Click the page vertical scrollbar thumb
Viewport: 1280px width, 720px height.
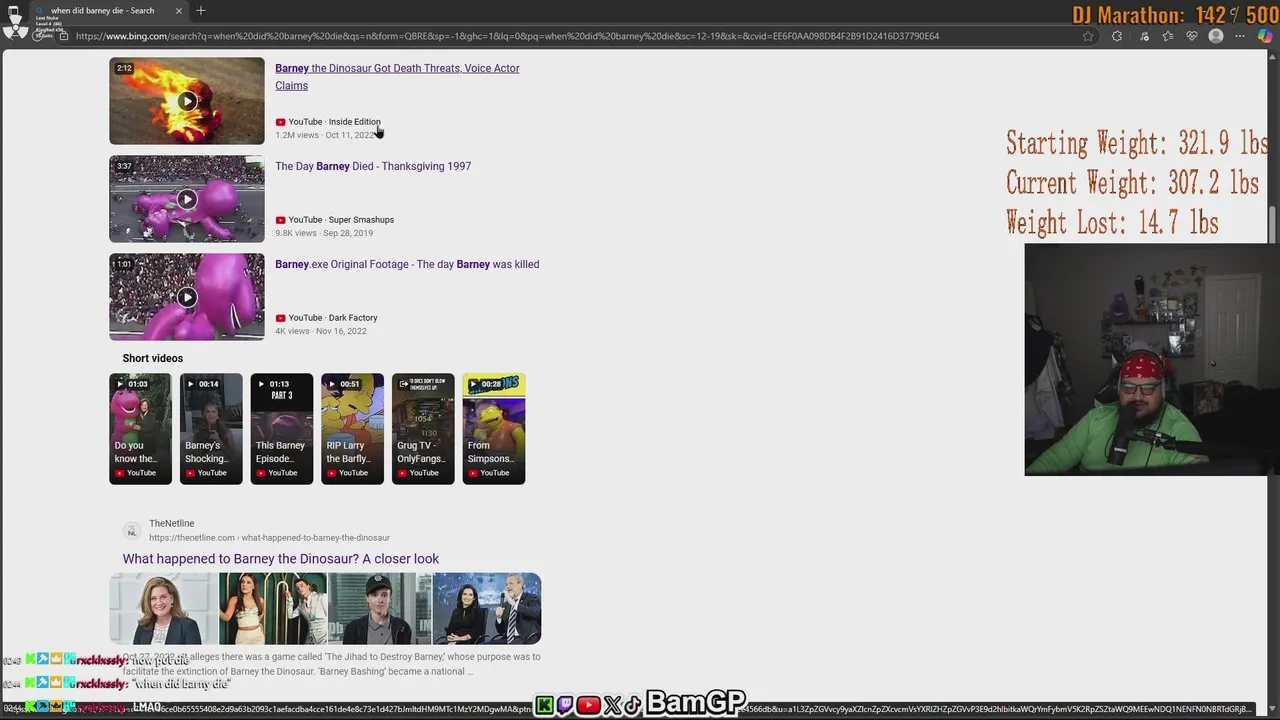(1273, 224)
